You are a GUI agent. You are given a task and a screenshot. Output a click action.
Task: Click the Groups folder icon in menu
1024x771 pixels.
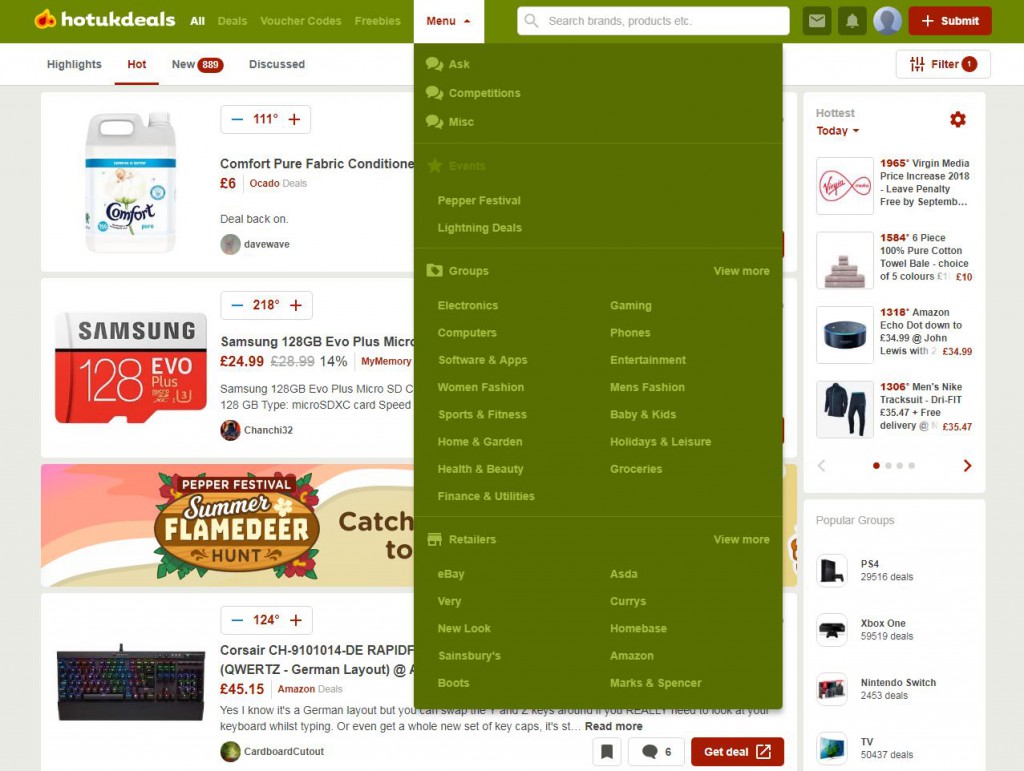point(434,270)
